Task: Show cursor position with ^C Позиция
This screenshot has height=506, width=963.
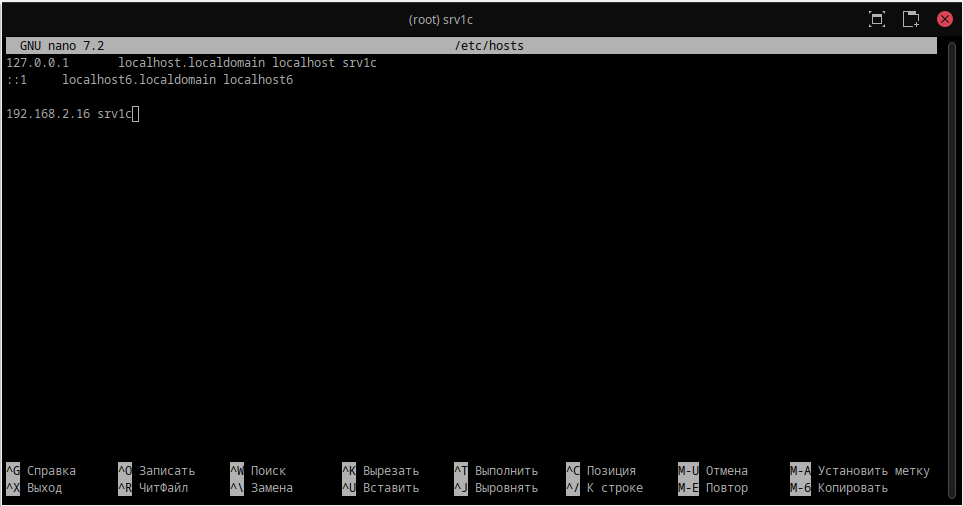Action: (x=600, y=471)
